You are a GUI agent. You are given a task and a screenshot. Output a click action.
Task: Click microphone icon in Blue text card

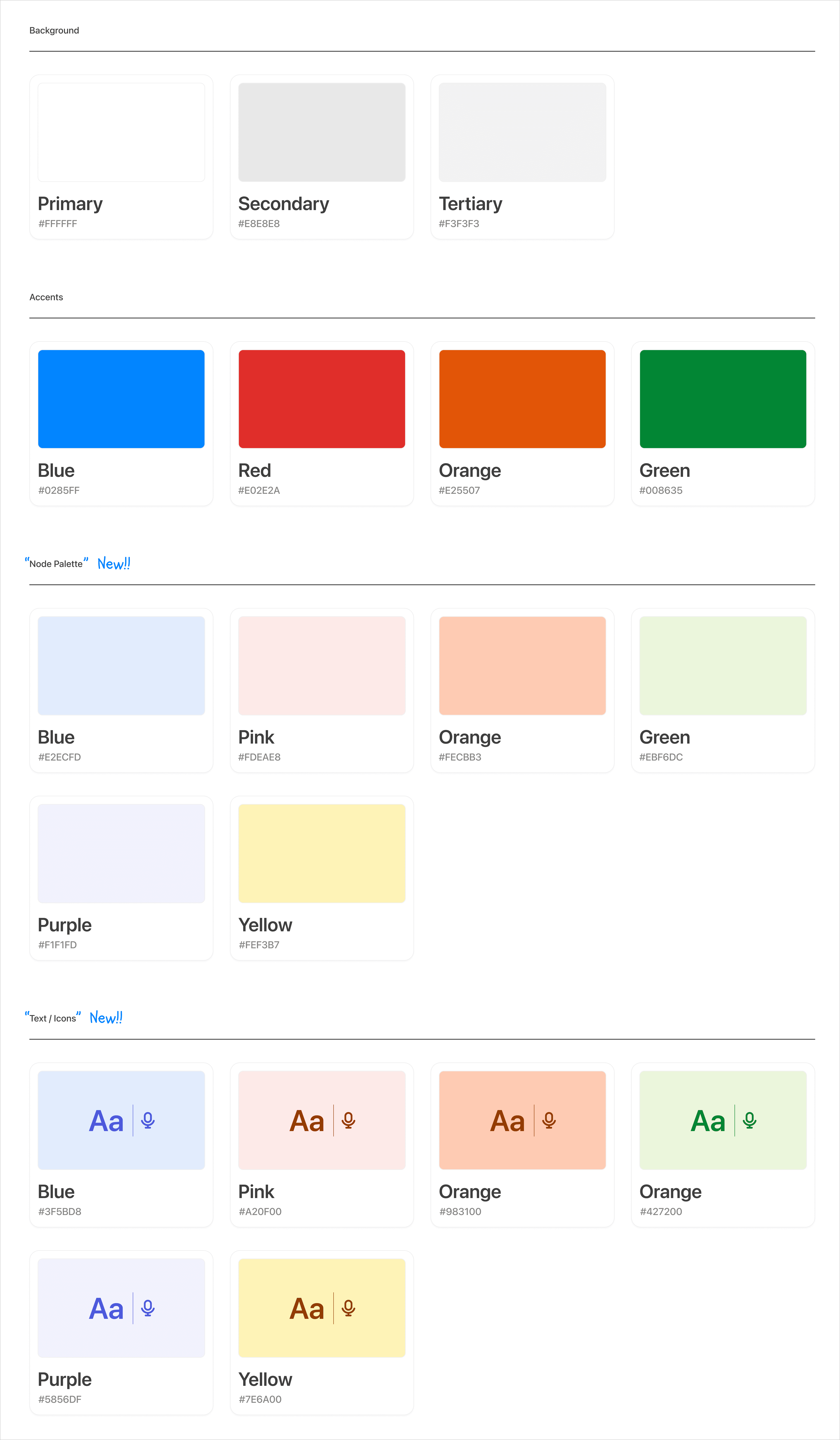click(x=148, y=1120)
